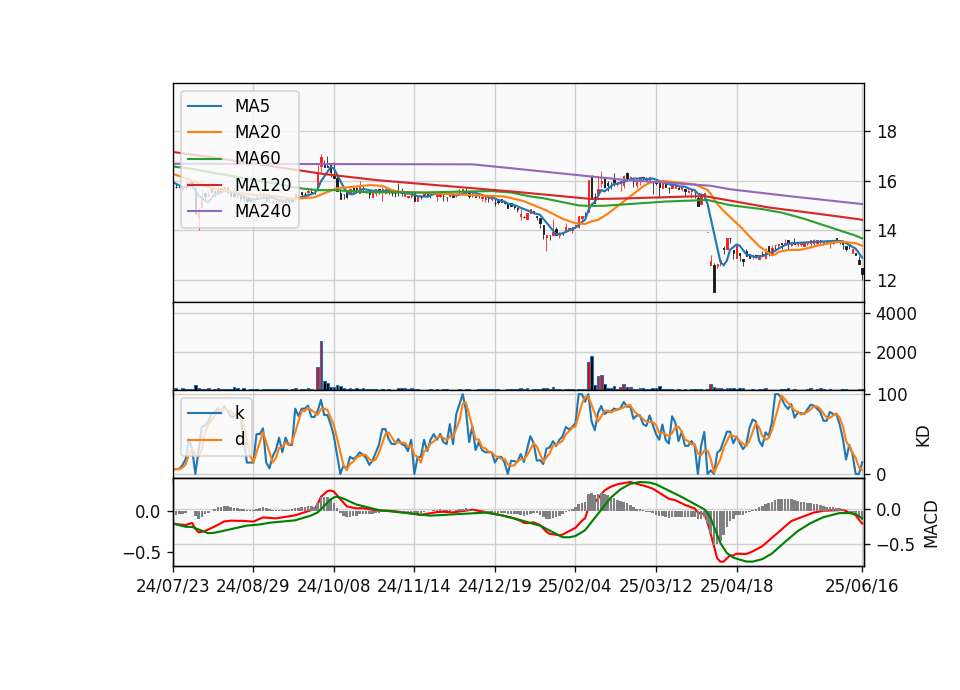
Task: Click the long black candlestick in April 2025
Action: click(714, 279)
